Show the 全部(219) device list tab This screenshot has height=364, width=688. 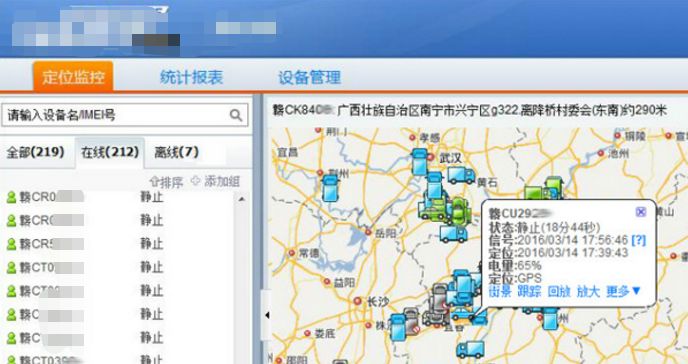(x=36, y=152)
